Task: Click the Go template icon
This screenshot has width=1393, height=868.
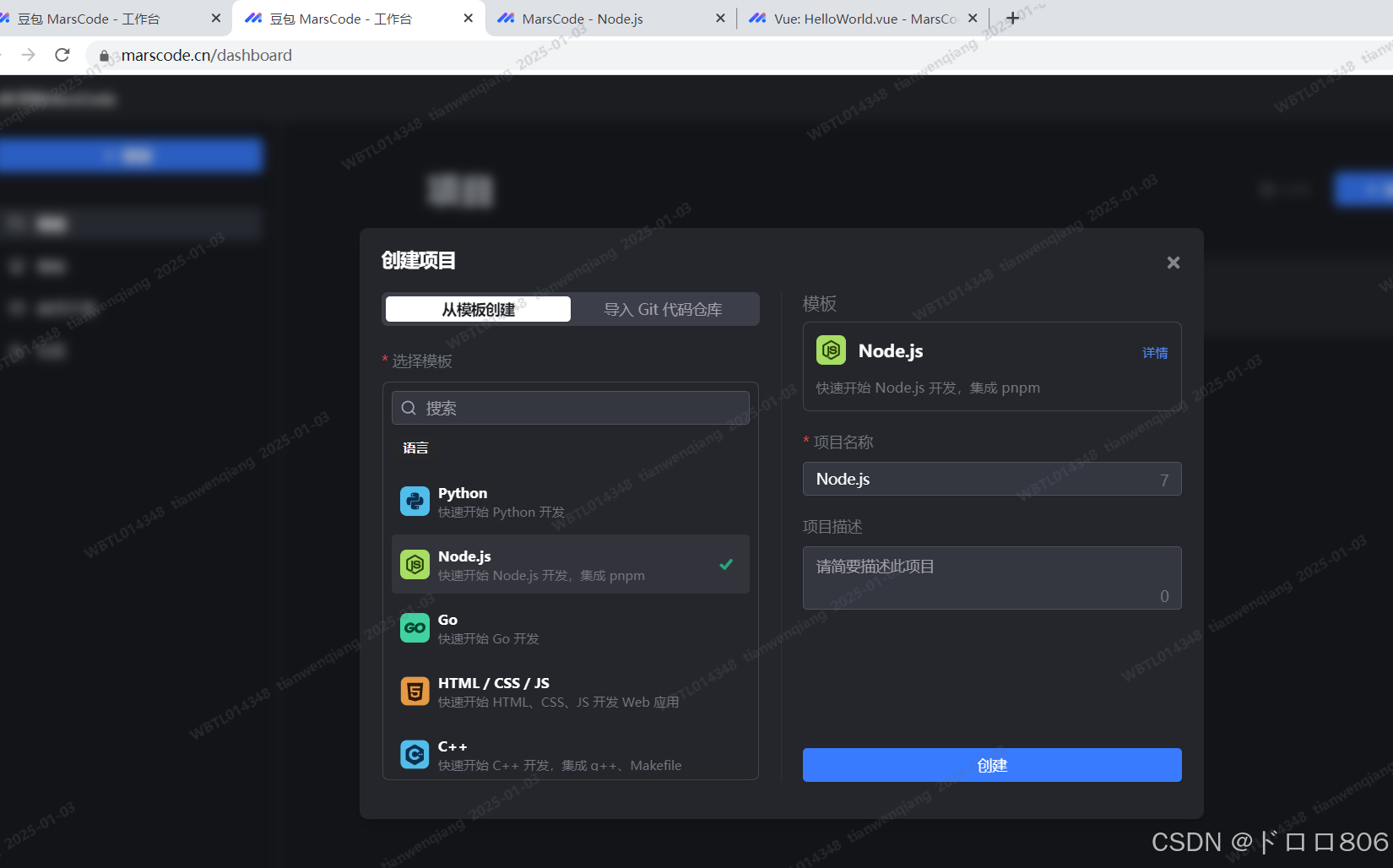Action: (x=415, y=628)
